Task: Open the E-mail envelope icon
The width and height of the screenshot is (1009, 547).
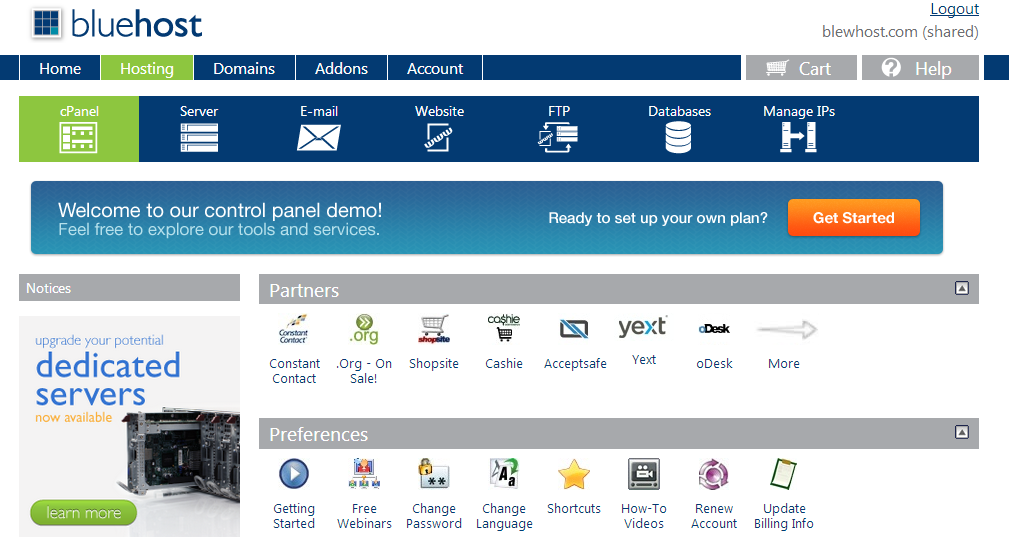Action: coord(319,138)
